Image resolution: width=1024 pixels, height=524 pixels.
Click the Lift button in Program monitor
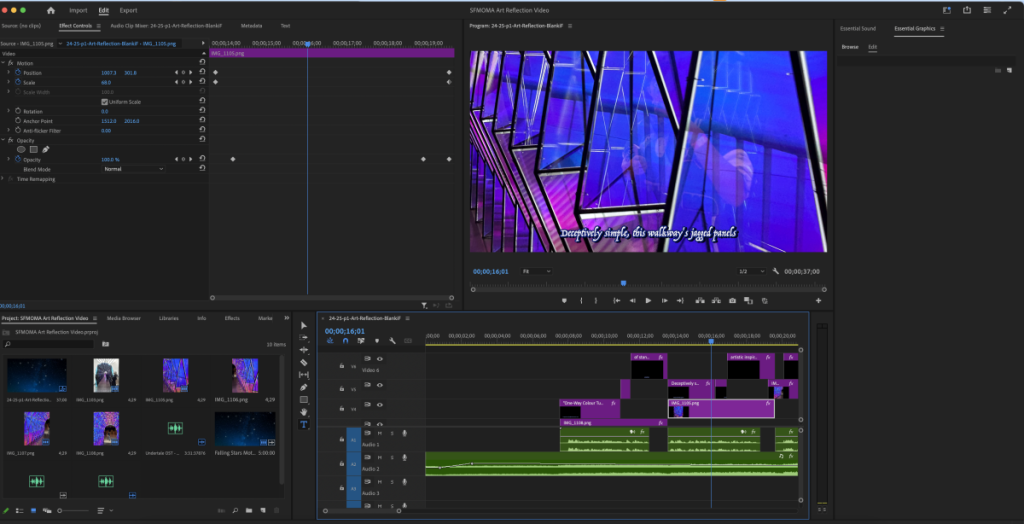(699, 301)
